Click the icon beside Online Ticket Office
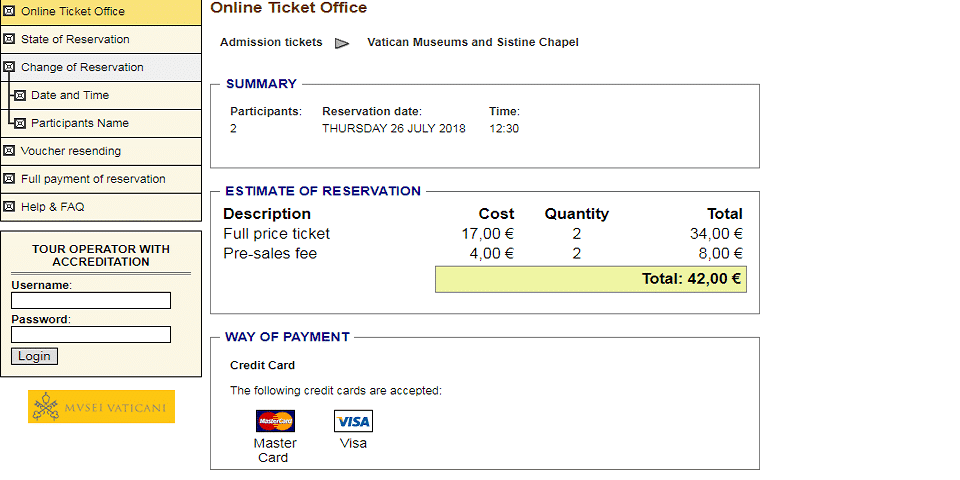The height and width of the screenshot is (480, 960). pyautogui.click(x=9, y=11)
